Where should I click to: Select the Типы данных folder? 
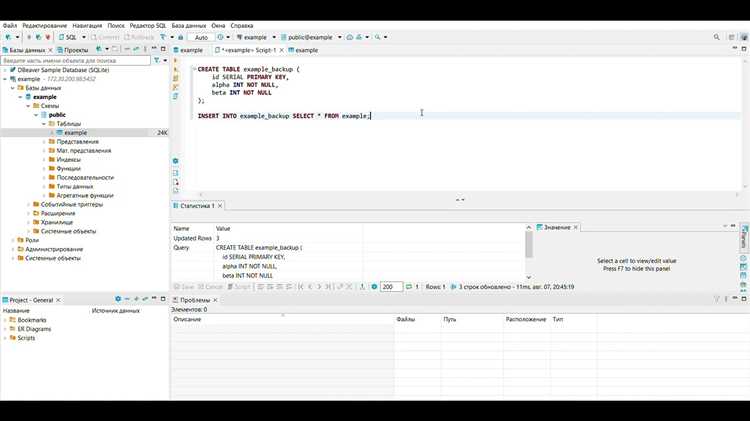(x=75, y=187)
